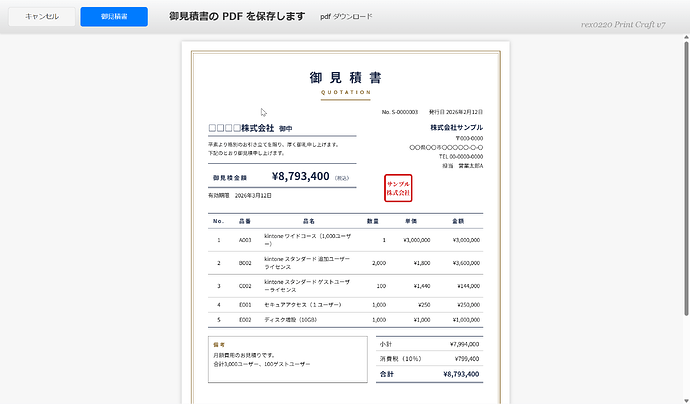Click the 単価 column header
Screen dimensions: 690x404
pyautogui.click(x=411, y=221)
